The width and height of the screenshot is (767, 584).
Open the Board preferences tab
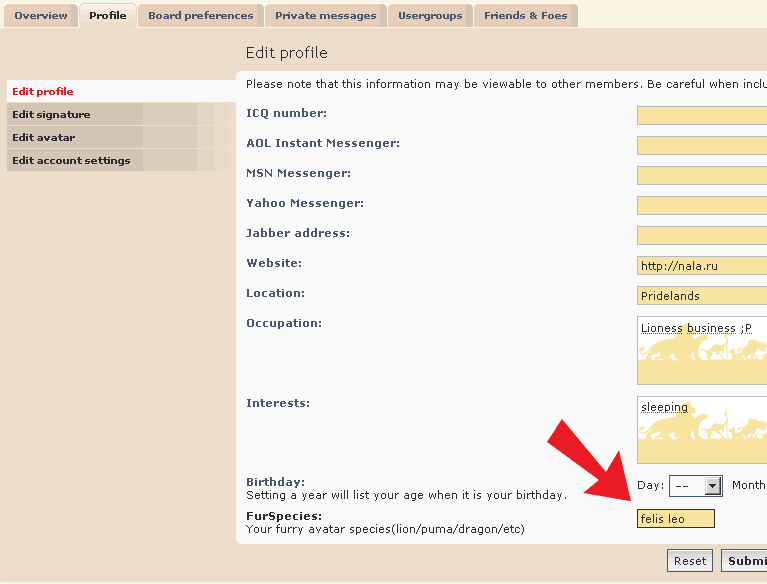tap(201, 16)
